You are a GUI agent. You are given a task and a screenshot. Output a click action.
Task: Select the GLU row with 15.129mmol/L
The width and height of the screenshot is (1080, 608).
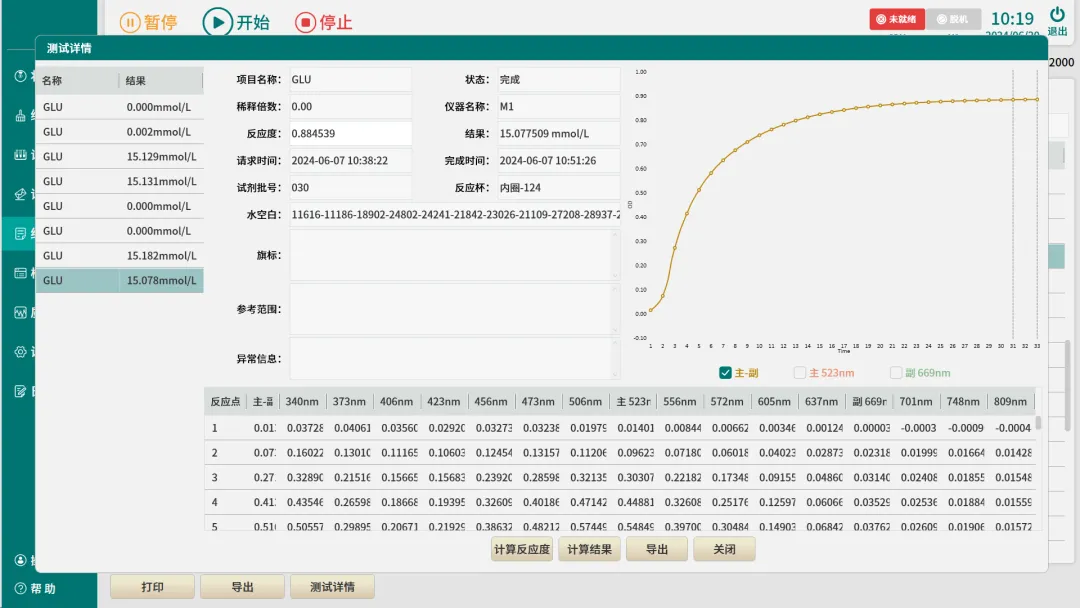tap(120, 157)
